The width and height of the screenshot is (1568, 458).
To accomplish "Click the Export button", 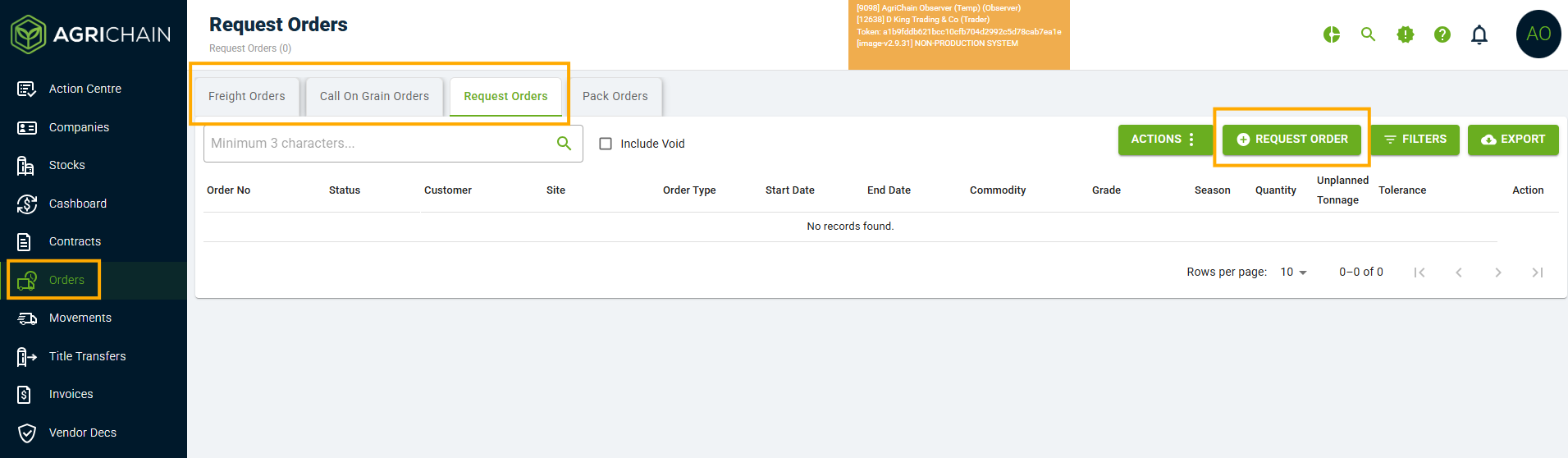I will [1513, 140].
